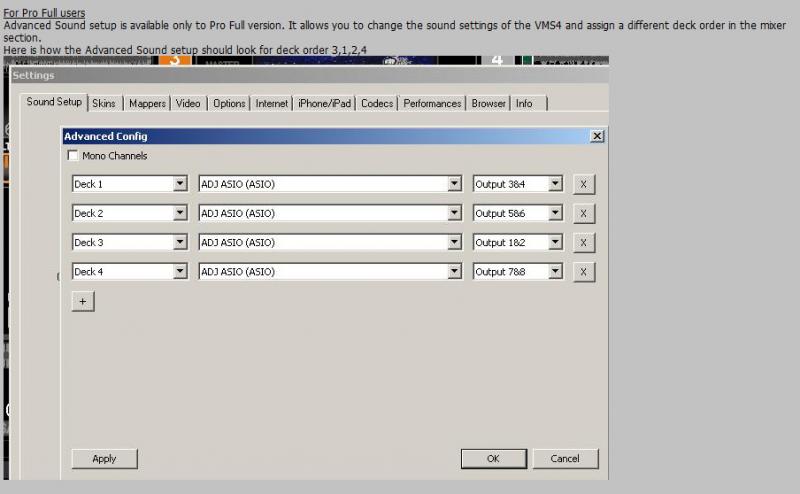Viewport: 800px width, 494px height.
Task: Delete the Deck 3 row using X
Action: point(585,243)
